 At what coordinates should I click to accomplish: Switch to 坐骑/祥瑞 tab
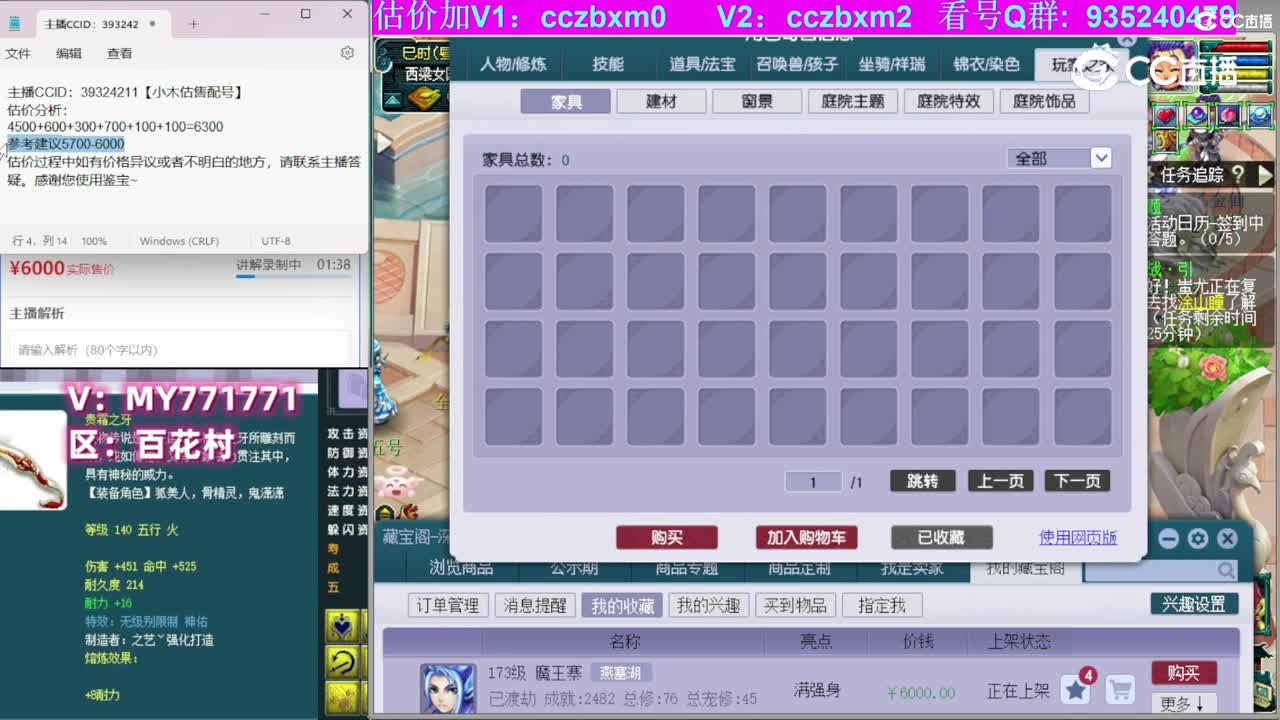point(892,65)
